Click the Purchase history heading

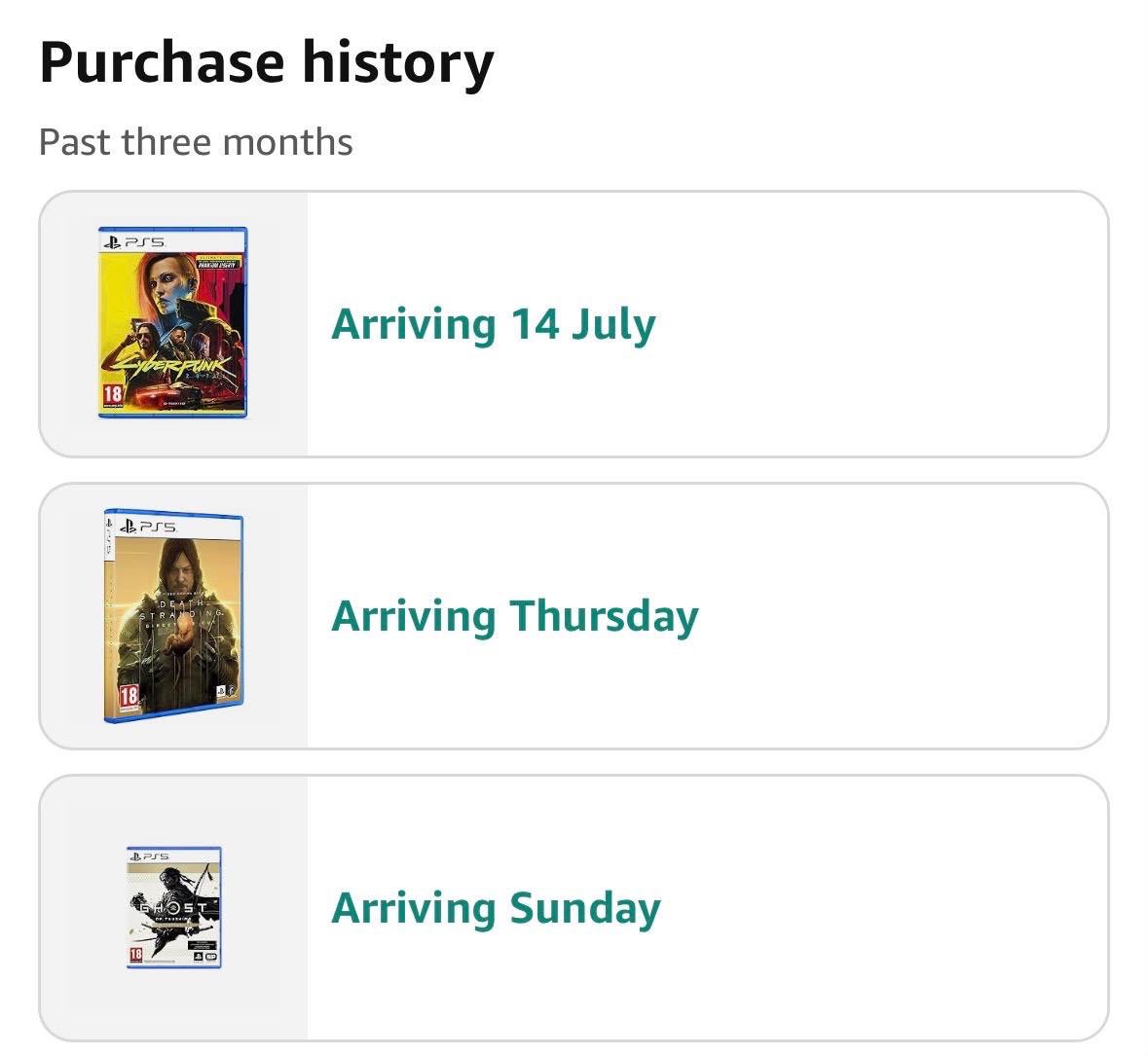pyautogui.click(x=267, y=63)
